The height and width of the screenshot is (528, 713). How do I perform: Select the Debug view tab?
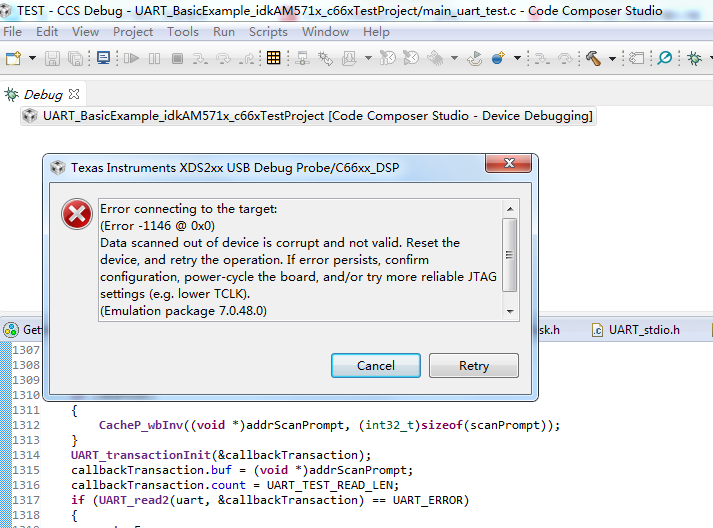[43, 95]
